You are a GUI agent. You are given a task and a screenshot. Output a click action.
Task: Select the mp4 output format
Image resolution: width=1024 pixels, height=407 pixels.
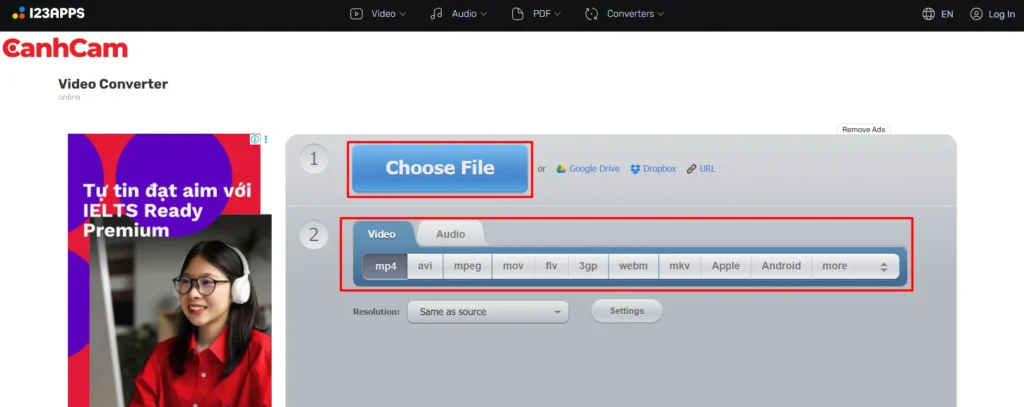click(385, 266)
